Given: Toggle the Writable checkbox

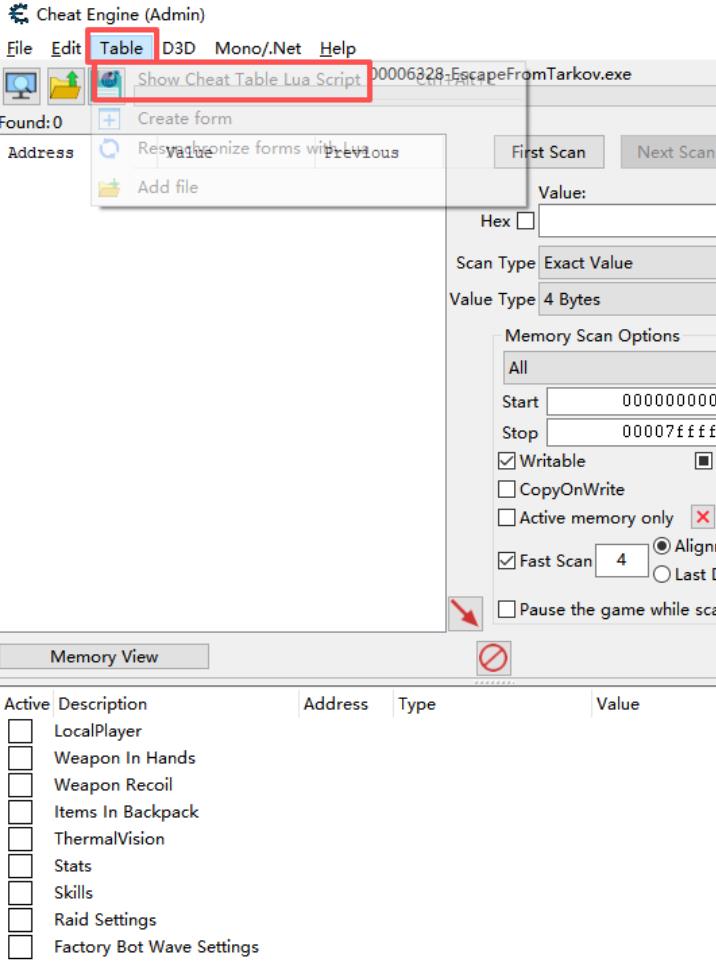Looking at the screenshot, I should 507,461.
